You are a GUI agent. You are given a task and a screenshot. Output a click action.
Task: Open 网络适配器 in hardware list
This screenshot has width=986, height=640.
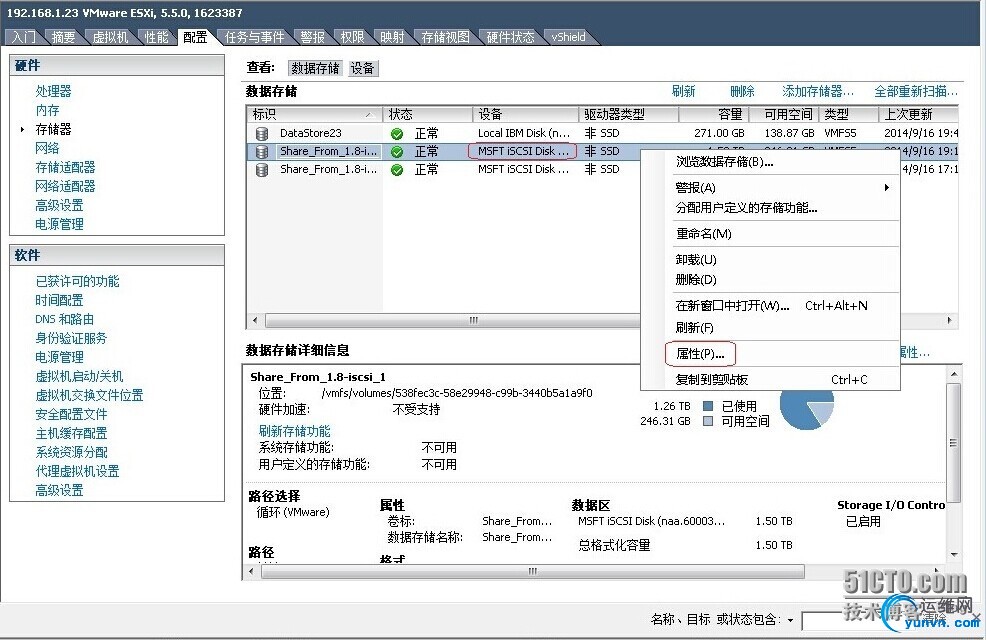(x=65, y=186)
